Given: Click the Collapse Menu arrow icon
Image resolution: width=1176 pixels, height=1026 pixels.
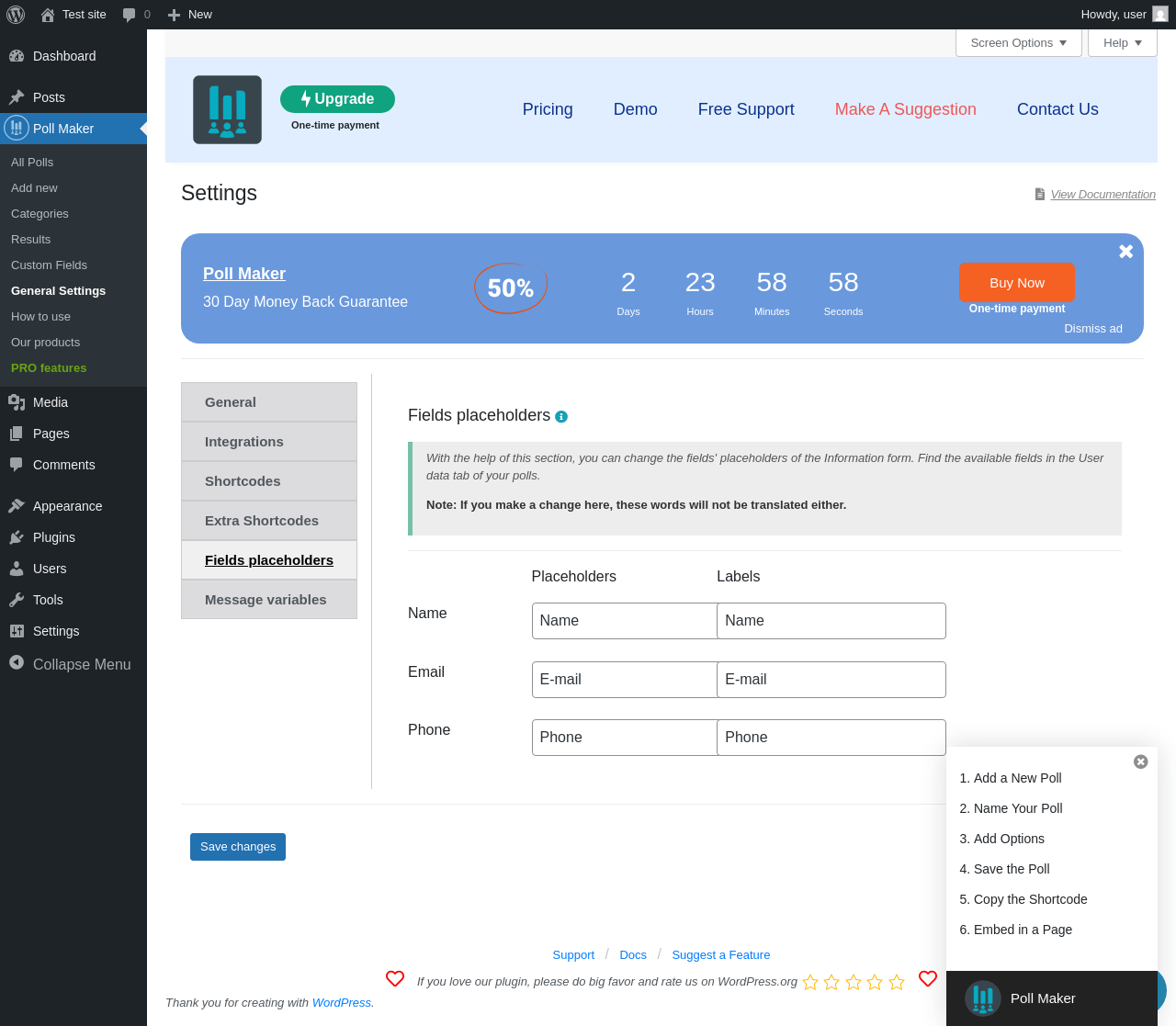Looking at the screenshot, I should pyautogui.click(x=17, y=662).
